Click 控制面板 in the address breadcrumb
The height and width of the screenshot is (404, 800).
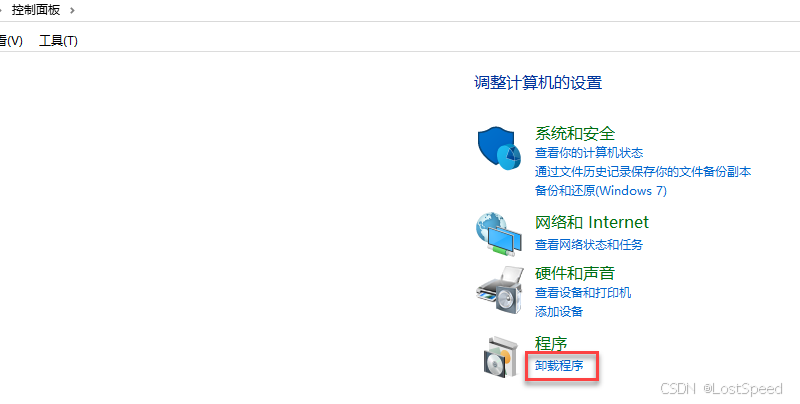pos(36,10)
